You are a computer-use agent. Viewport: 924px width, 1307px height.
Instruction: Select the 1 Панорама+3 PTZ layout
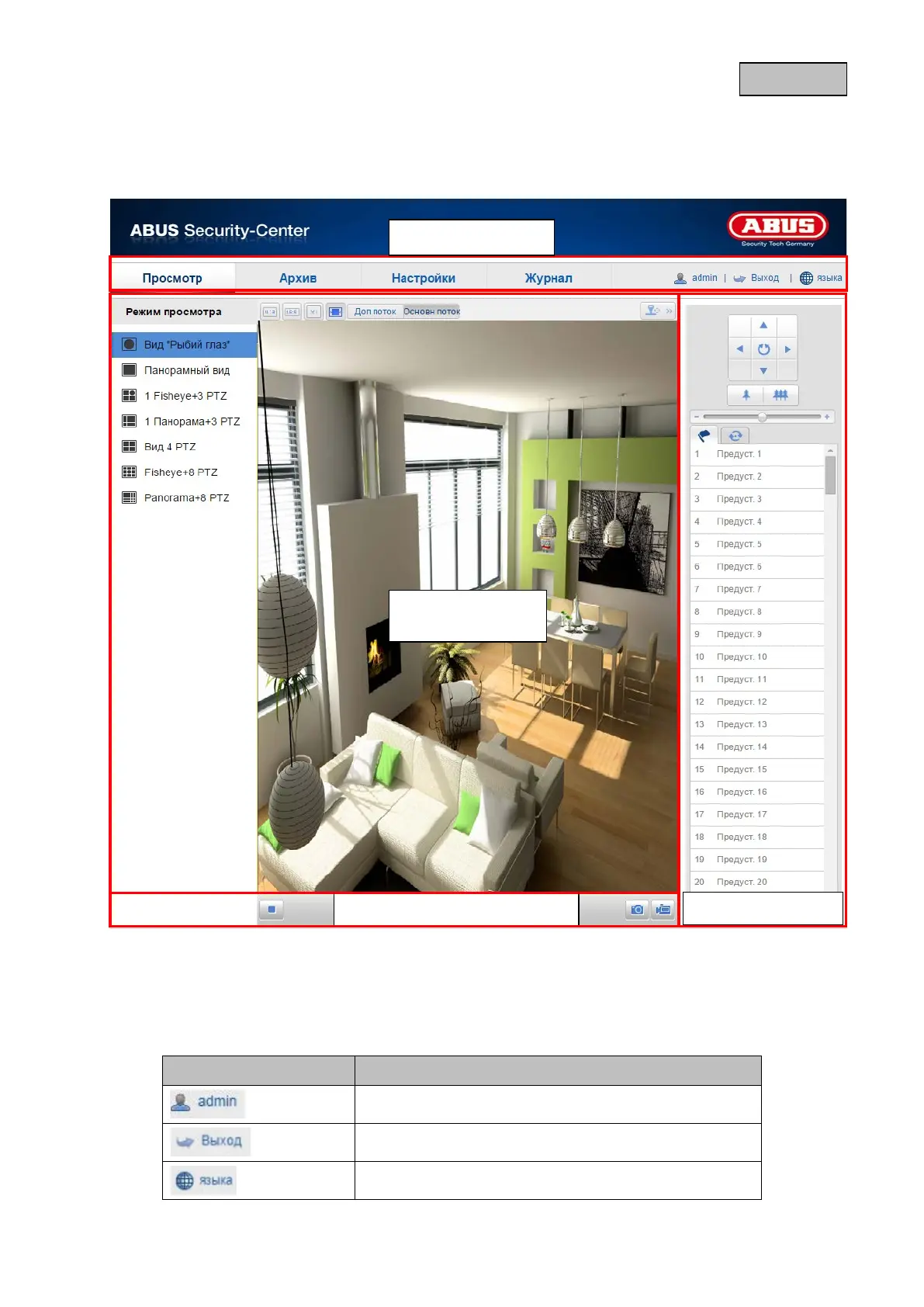[x=185, y=421]
